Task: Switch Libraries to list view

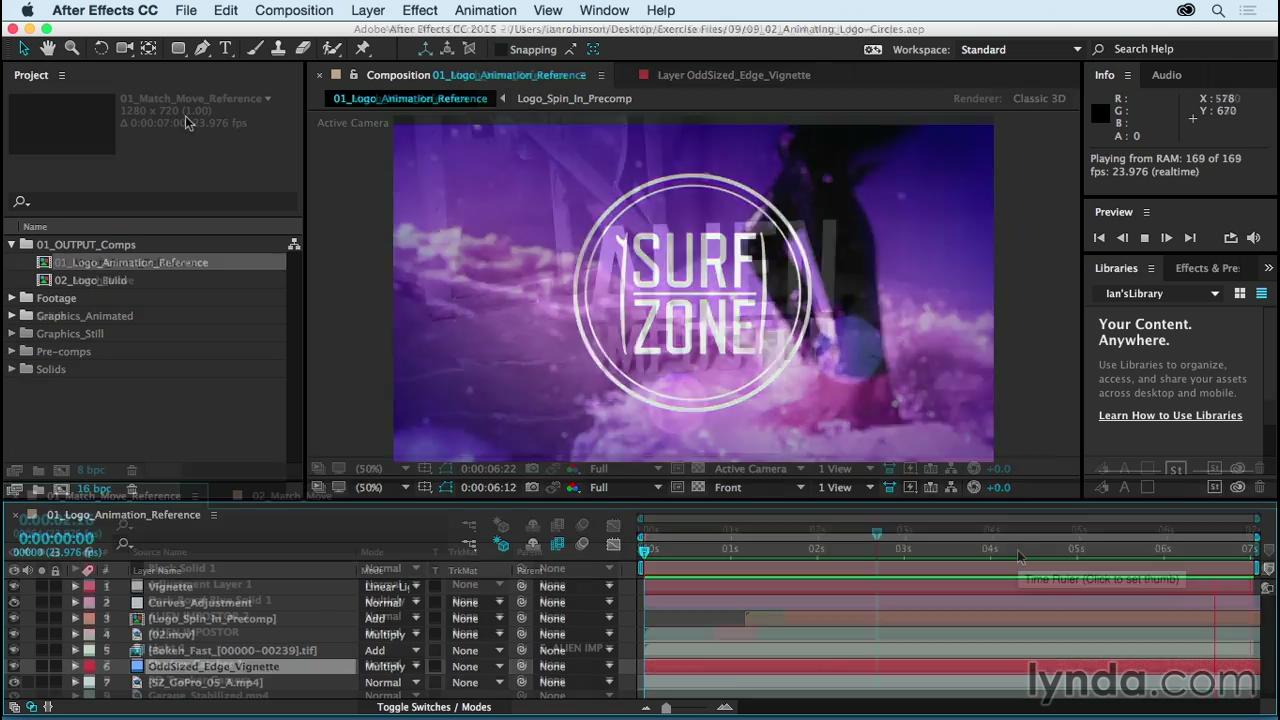Action: pos(1261,293)
